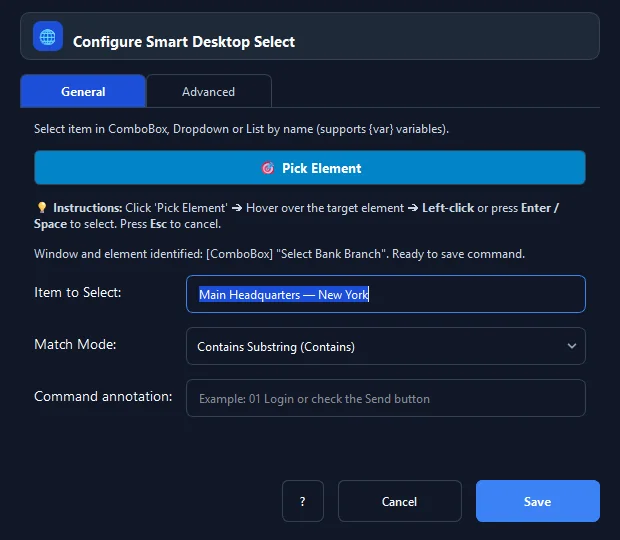Click the 'Command annotation:' label
The image size is (620, 540).
103,397
